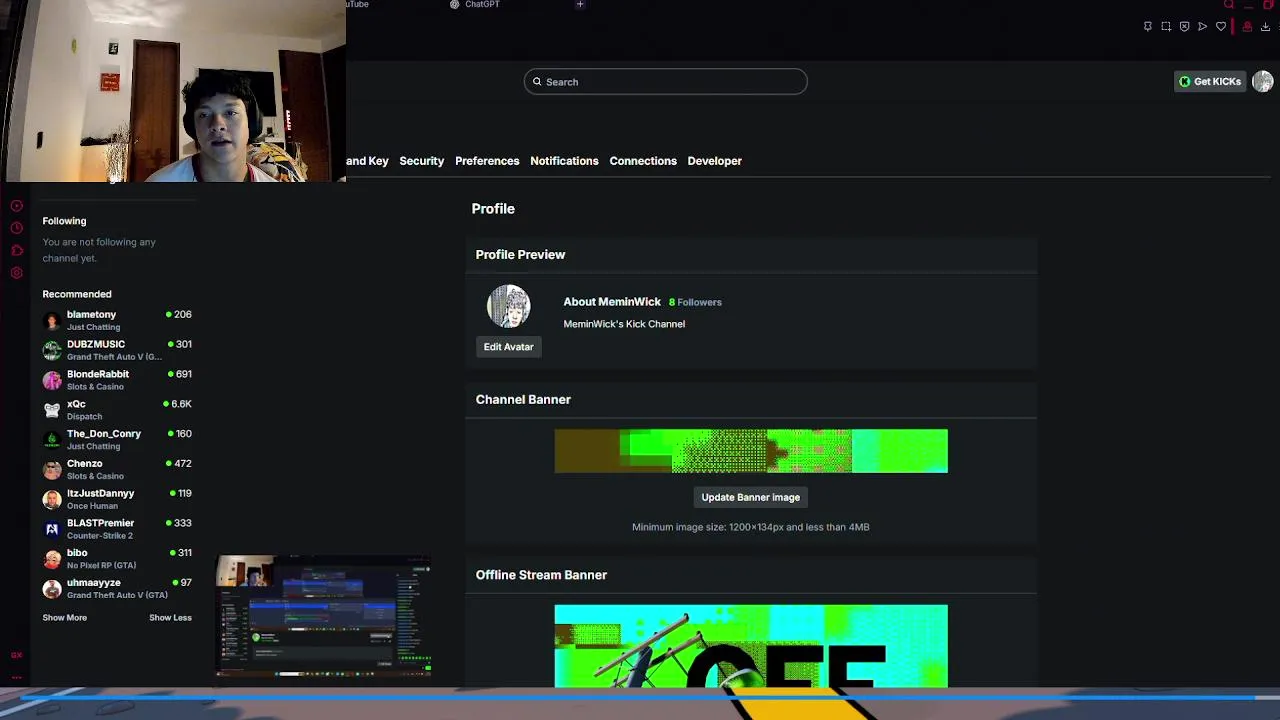Click xQc's channel avatar

pos(52,410)
